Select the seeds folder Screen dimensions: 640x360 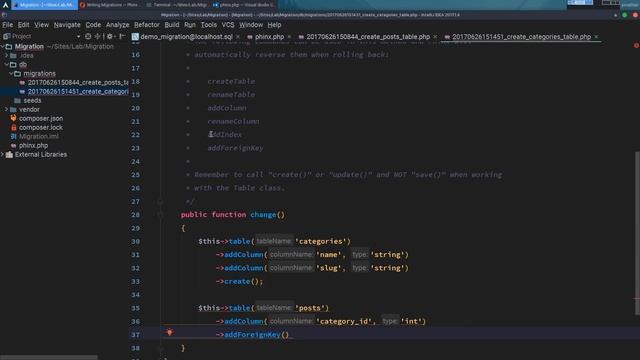point(32,100)
